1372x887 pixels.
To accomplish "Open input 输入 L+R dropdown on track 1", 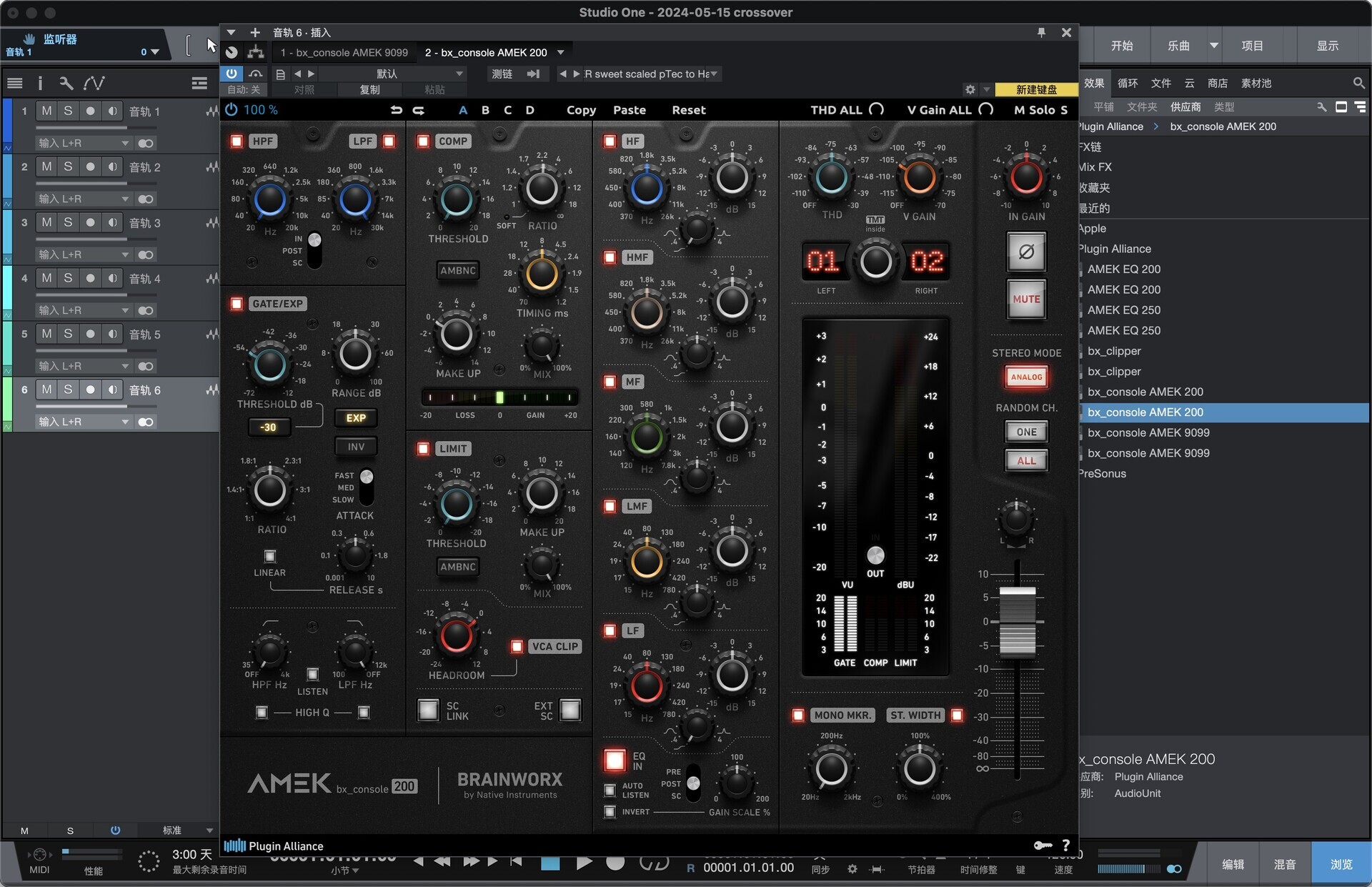I will [83, 143].
